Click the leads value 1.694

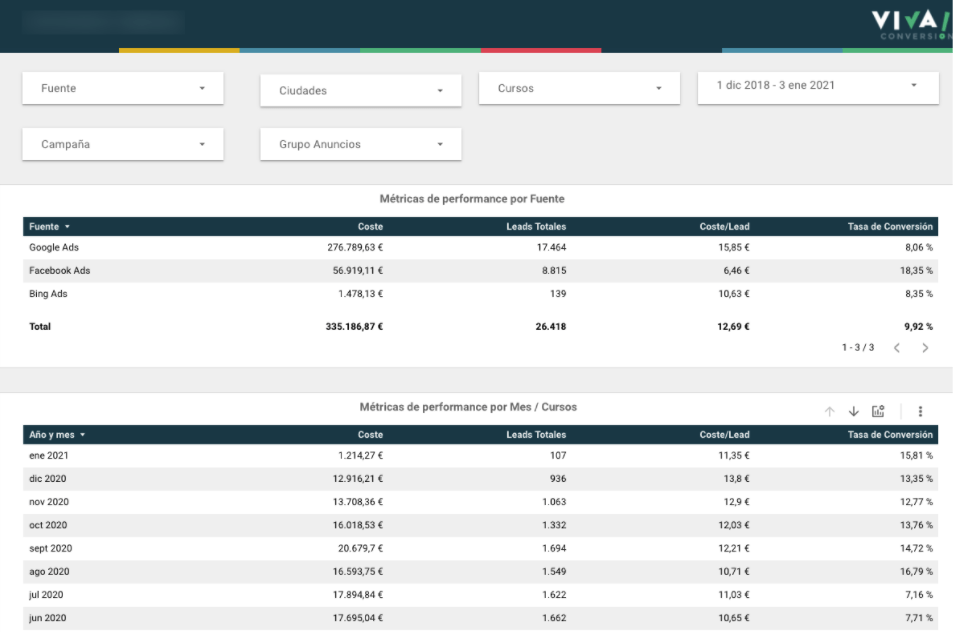click(554, 548)
